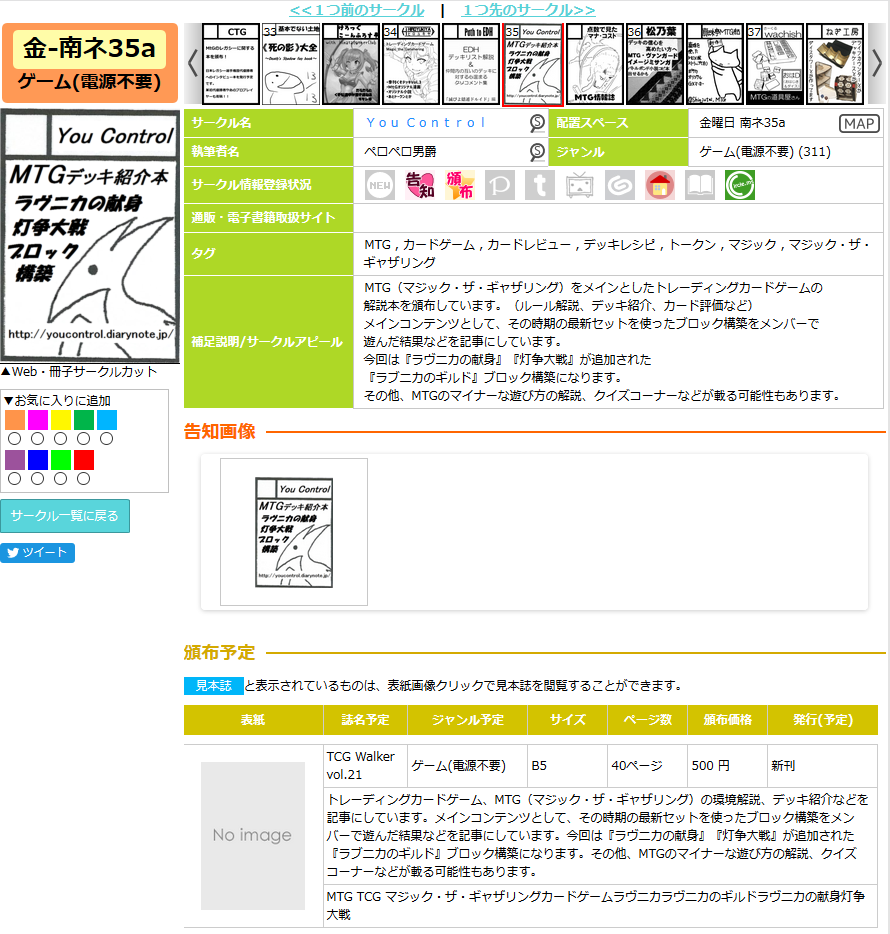Open 《死の影》大全 circle thumbnail
The image size is (890, 934).
(x=291, y=64)
